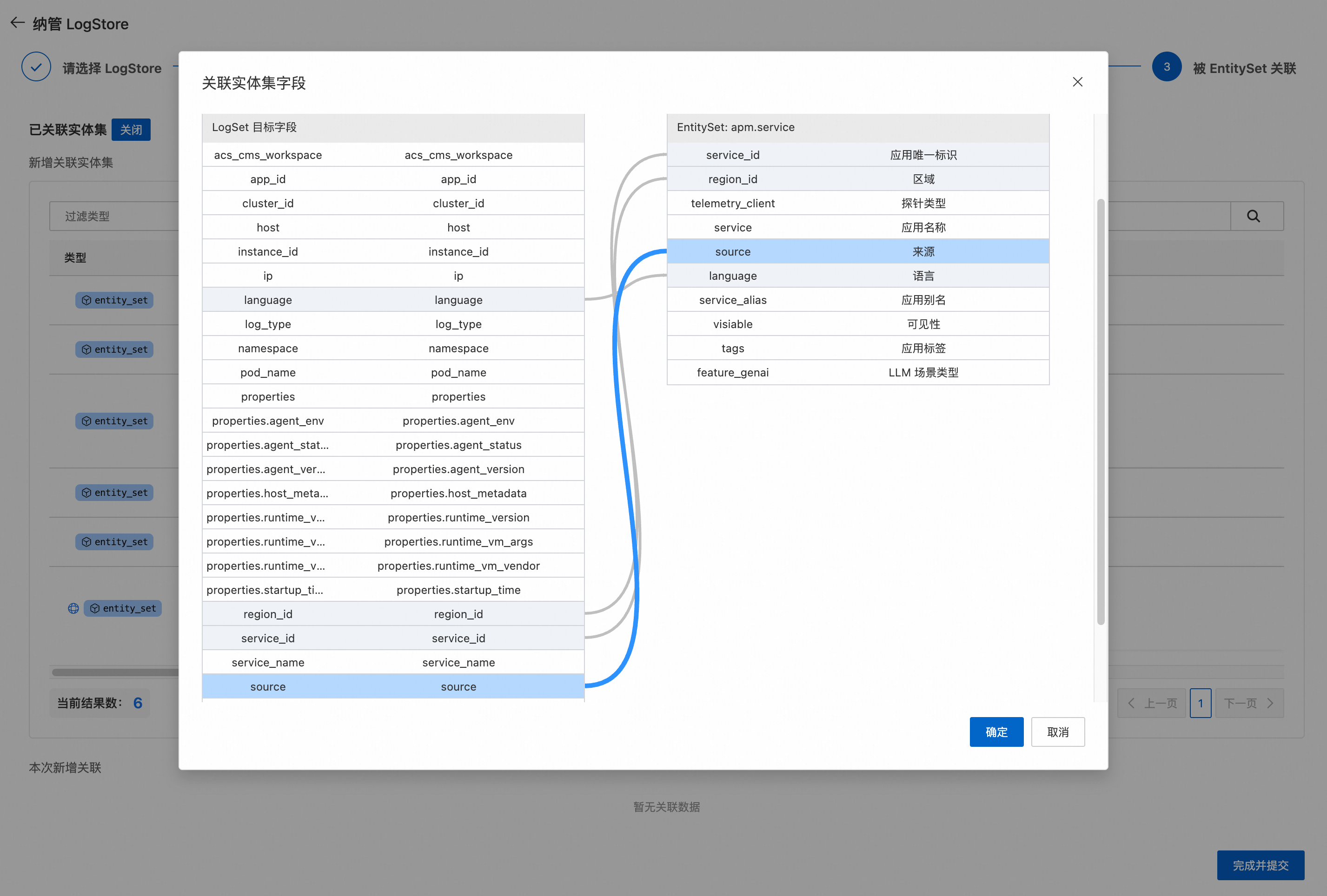Confirm with the 确定 button
The height and width of the screenshot is (896, 1327).
point(996,731)
